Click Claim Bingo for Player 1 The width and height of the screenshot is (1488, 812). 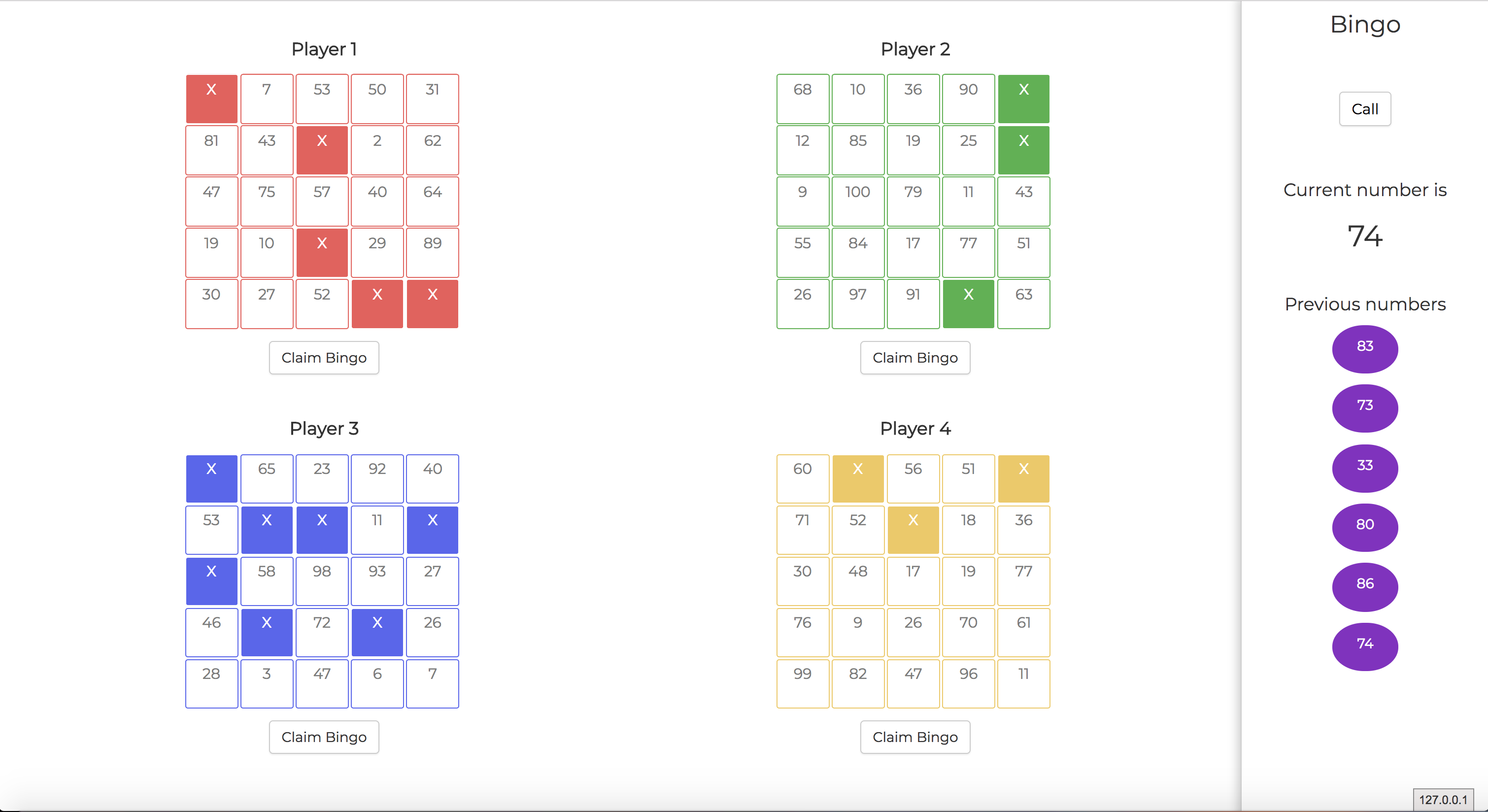pyautogui.click(x=324, y=358)
